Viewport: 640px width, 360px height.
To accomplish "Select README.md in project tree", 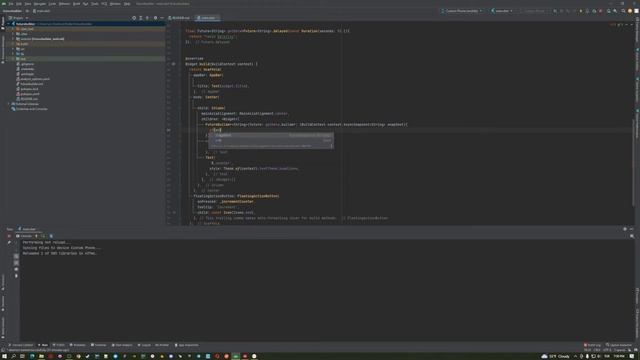I will click(x=29, y=99).
